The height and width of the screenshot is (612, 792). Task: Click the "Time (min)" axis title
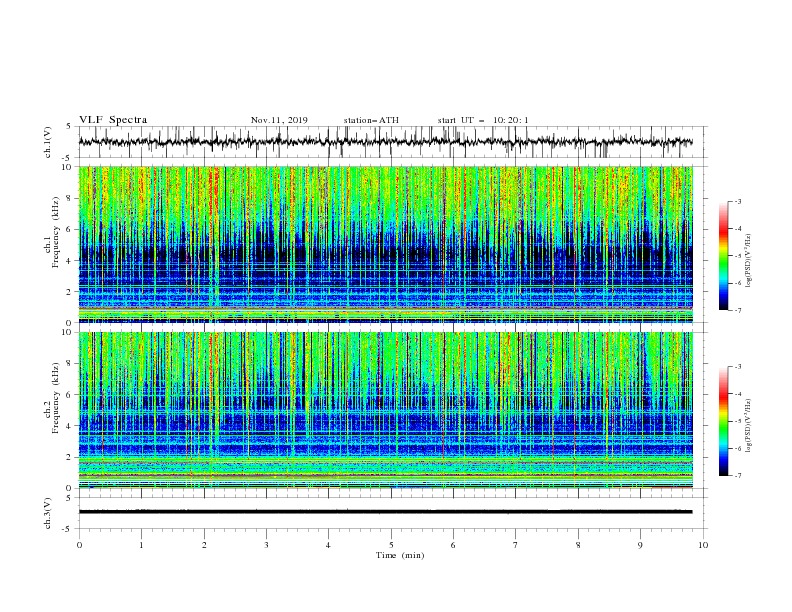pyautogui.click(x=400, y=555)
